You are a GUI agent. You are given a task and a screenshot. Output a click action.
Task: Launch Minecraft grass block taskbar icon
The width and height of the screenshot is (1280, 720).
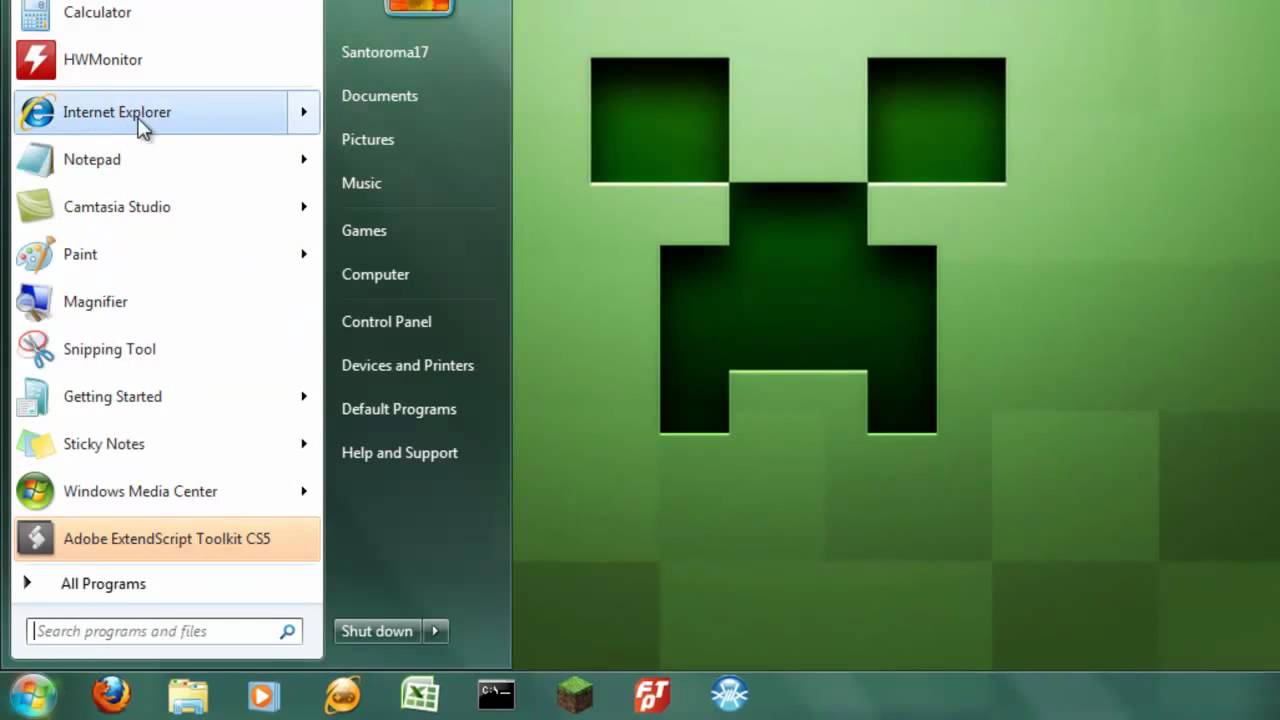575,695
